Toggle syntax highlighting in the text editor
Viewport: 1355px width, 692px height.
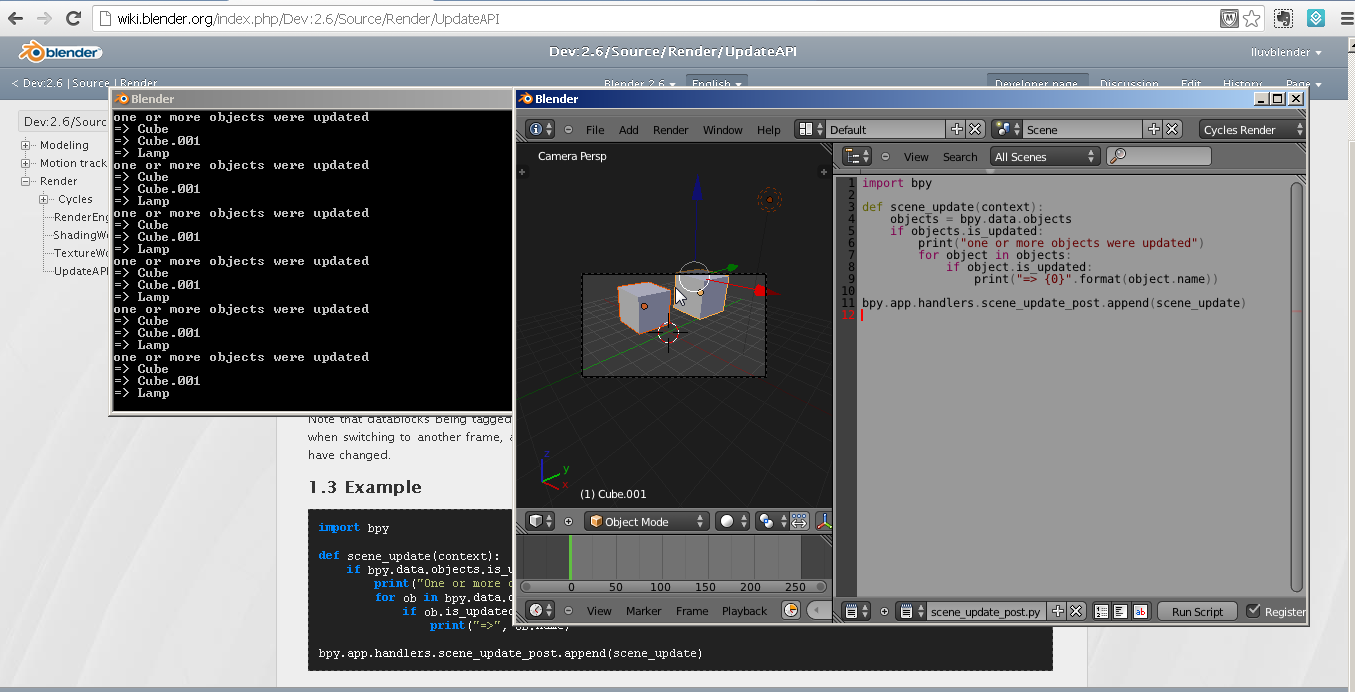pos(1140,611)
